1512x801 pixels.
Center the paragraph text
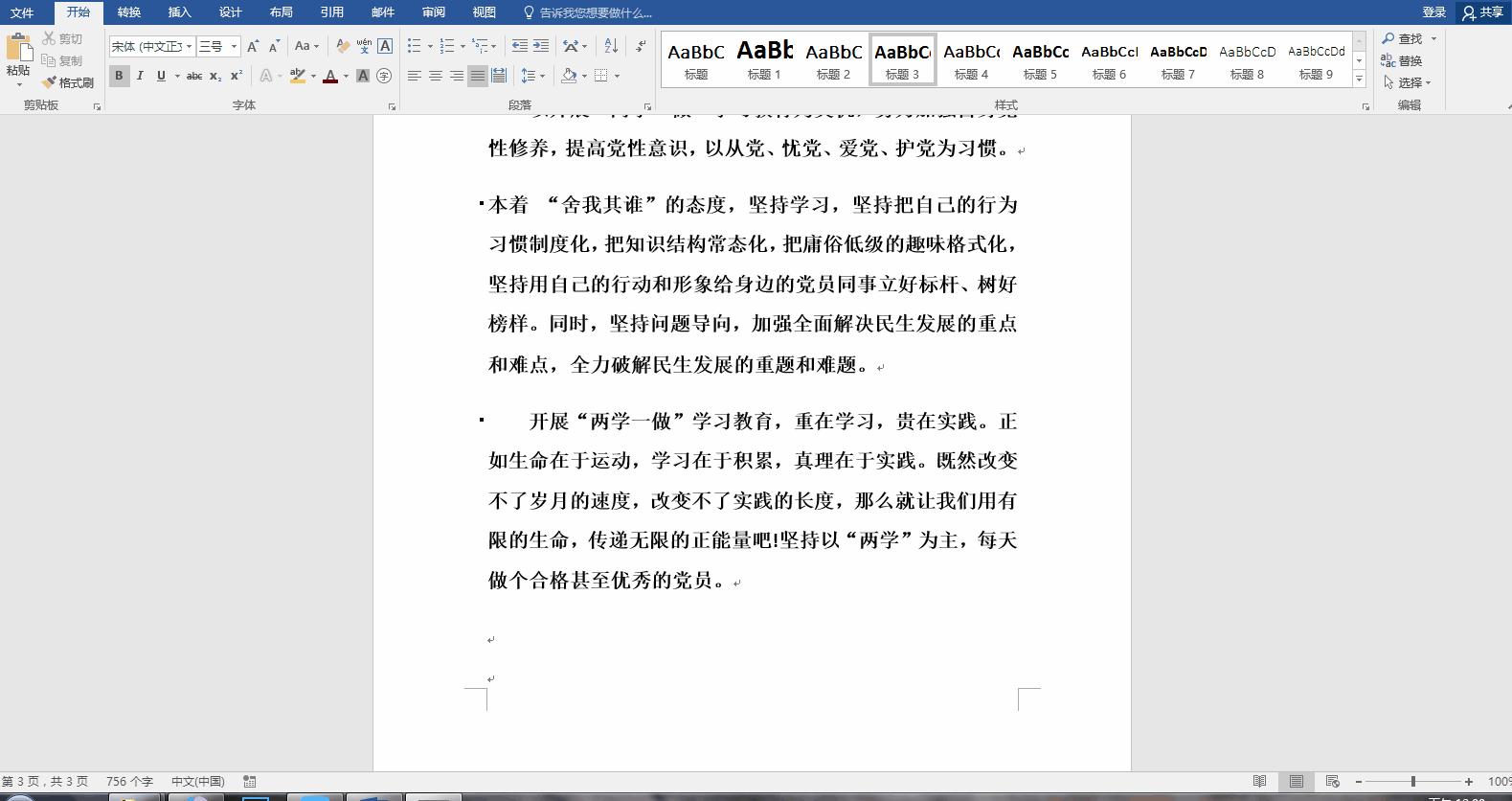point(435,76)
